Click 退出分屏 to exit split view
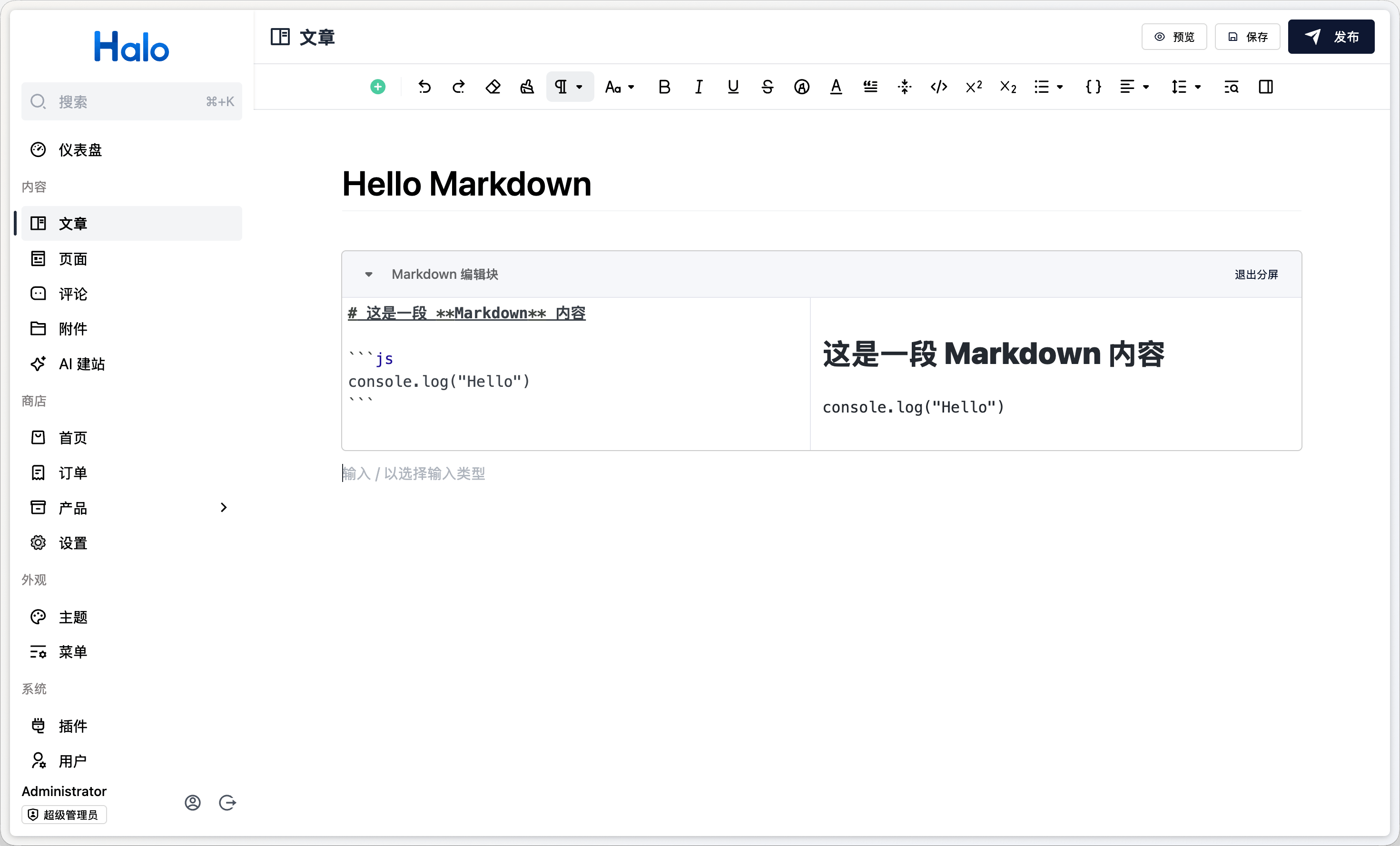 click(x=1256, y=275)
